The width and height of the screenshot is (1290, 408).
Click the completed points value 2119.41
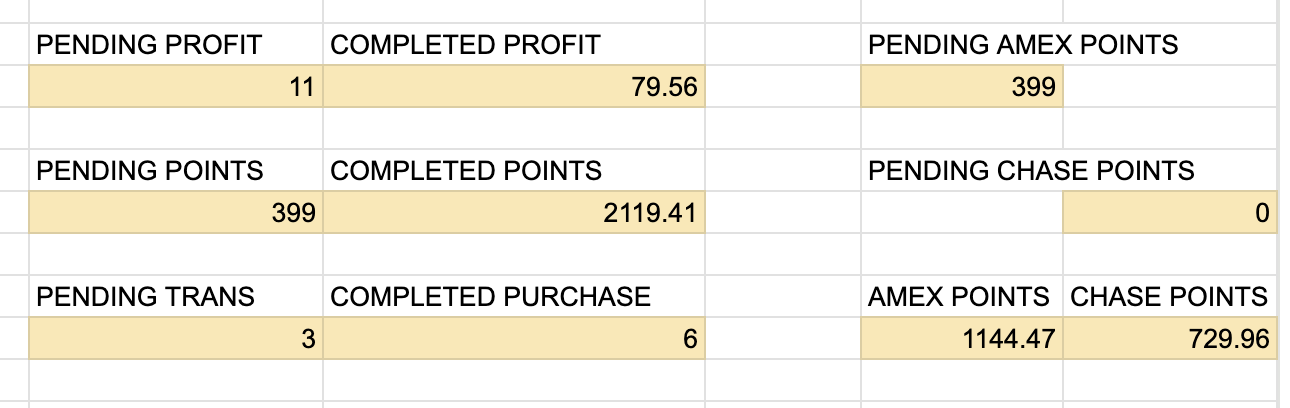(x=513, y=213)
